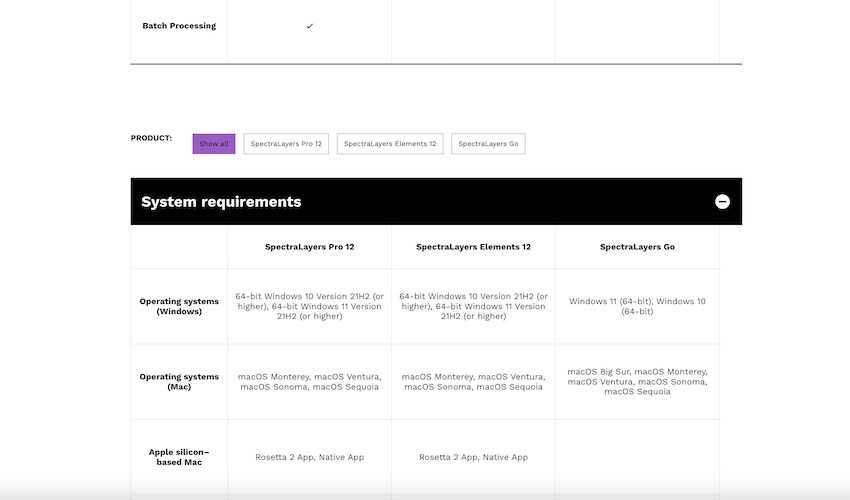Select the Show all product filter
Viewport: 850px width, 500px height.
coord(214,144)
